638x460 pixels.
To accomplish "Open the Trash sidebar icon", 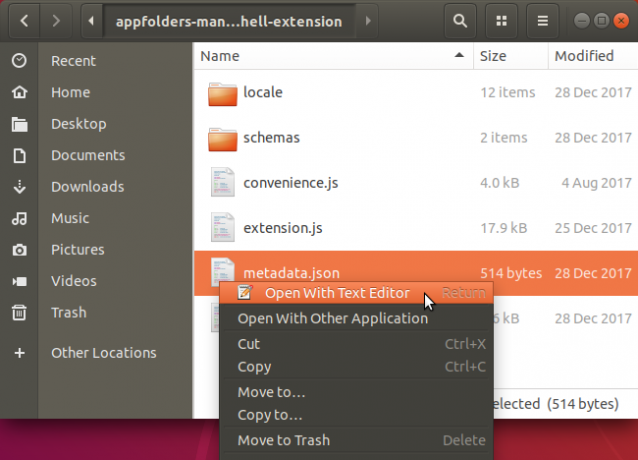I will point(19,312).
